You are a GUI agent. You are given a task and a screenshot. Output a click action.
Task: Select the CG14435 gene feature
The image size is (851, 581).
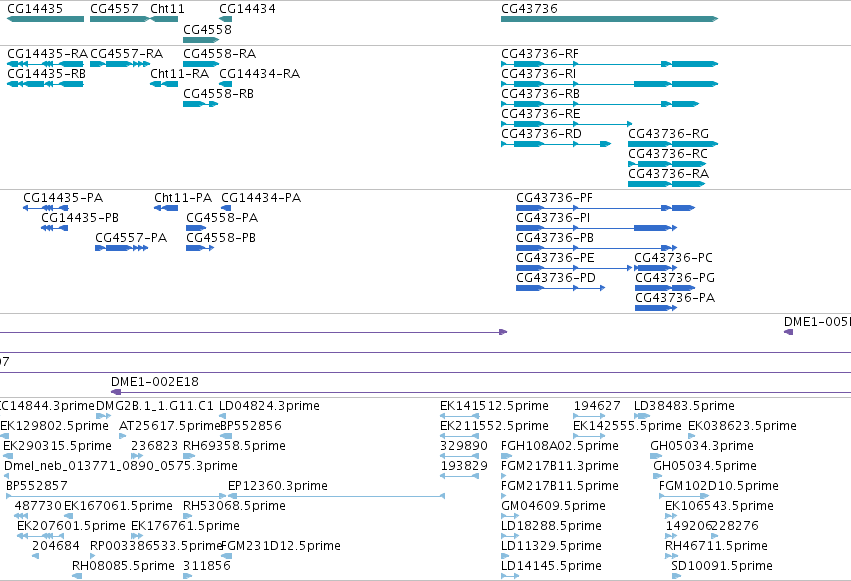point(46,19)
